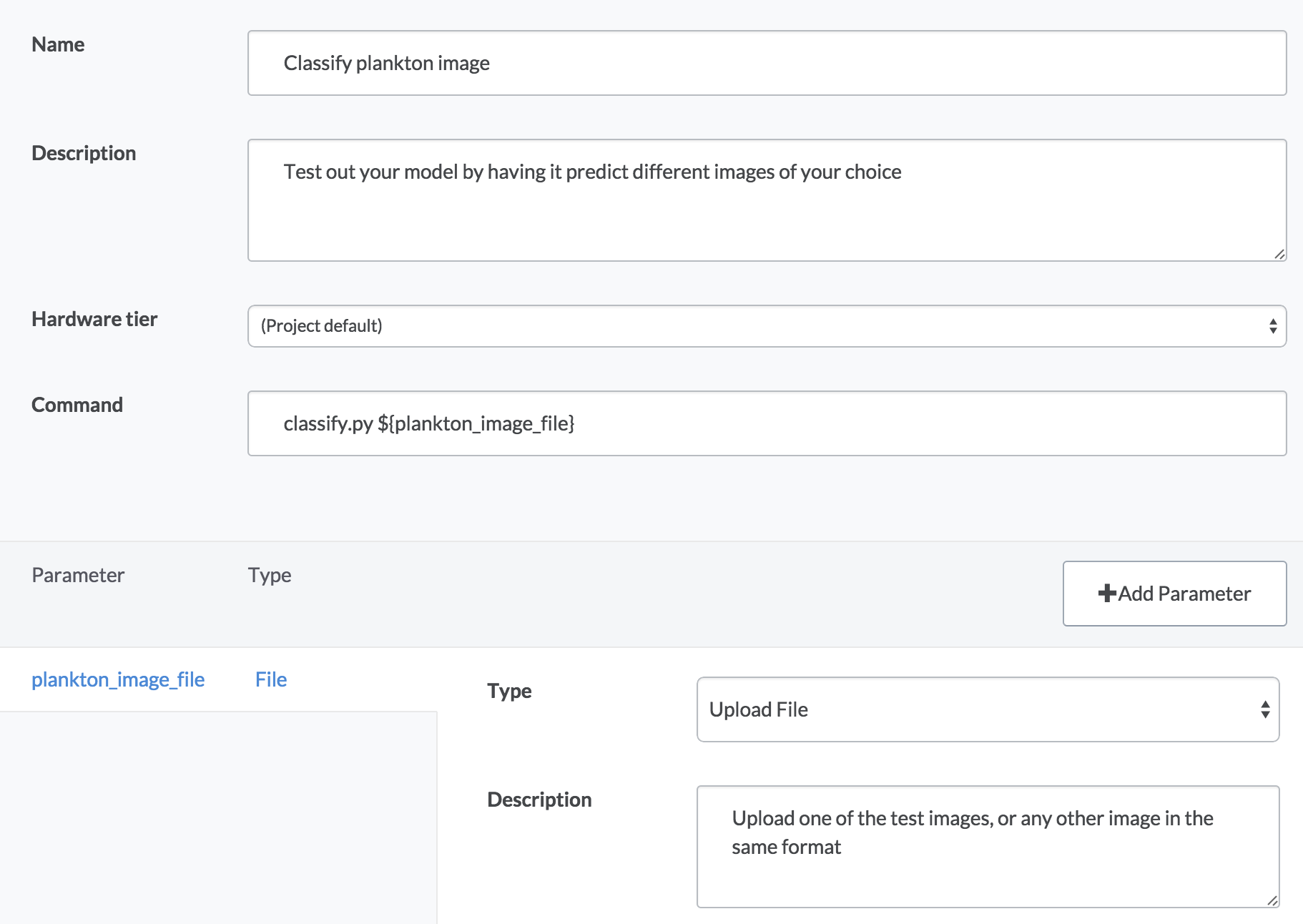Grab the resize handle of launcher Description box
The width and height of the screenshot is (1303, 924).
tap(1279, 254)
